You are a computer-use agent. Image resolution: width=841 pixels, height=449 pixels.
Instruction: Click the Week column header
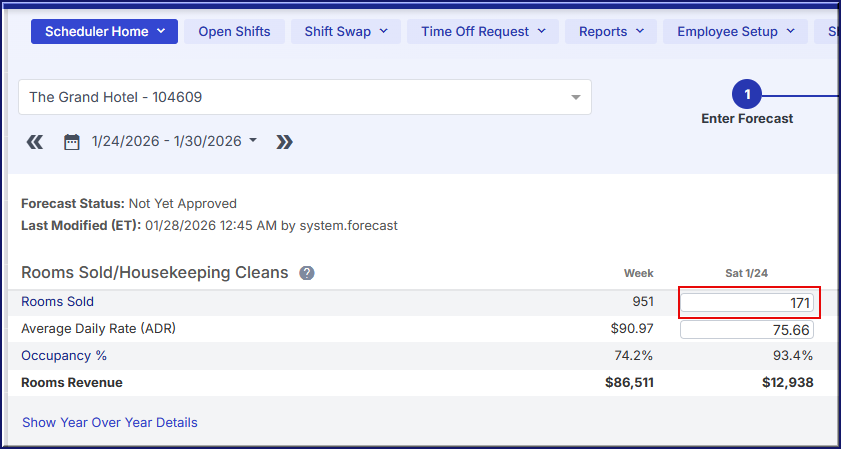pos(638,273)
